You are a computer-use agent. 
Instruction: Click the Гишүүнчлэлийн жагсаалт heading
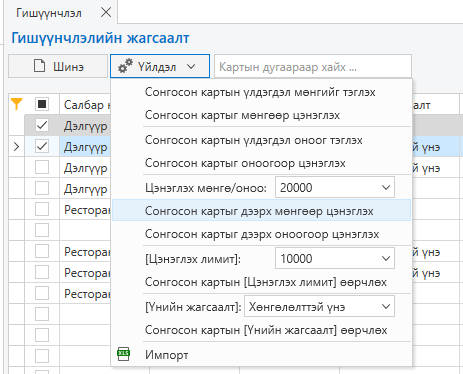[100, 38]
